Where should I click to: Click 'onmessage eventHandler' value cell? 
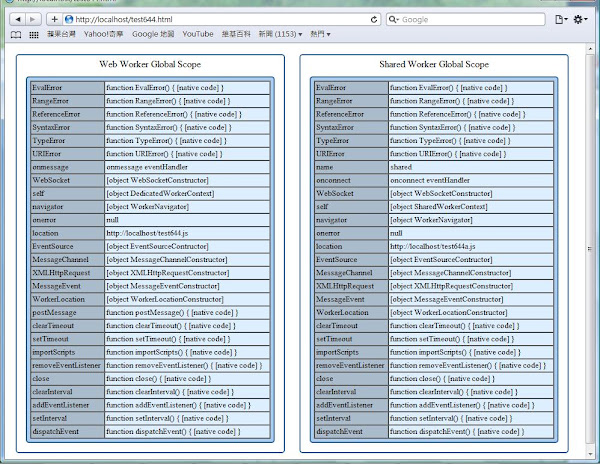187,167
